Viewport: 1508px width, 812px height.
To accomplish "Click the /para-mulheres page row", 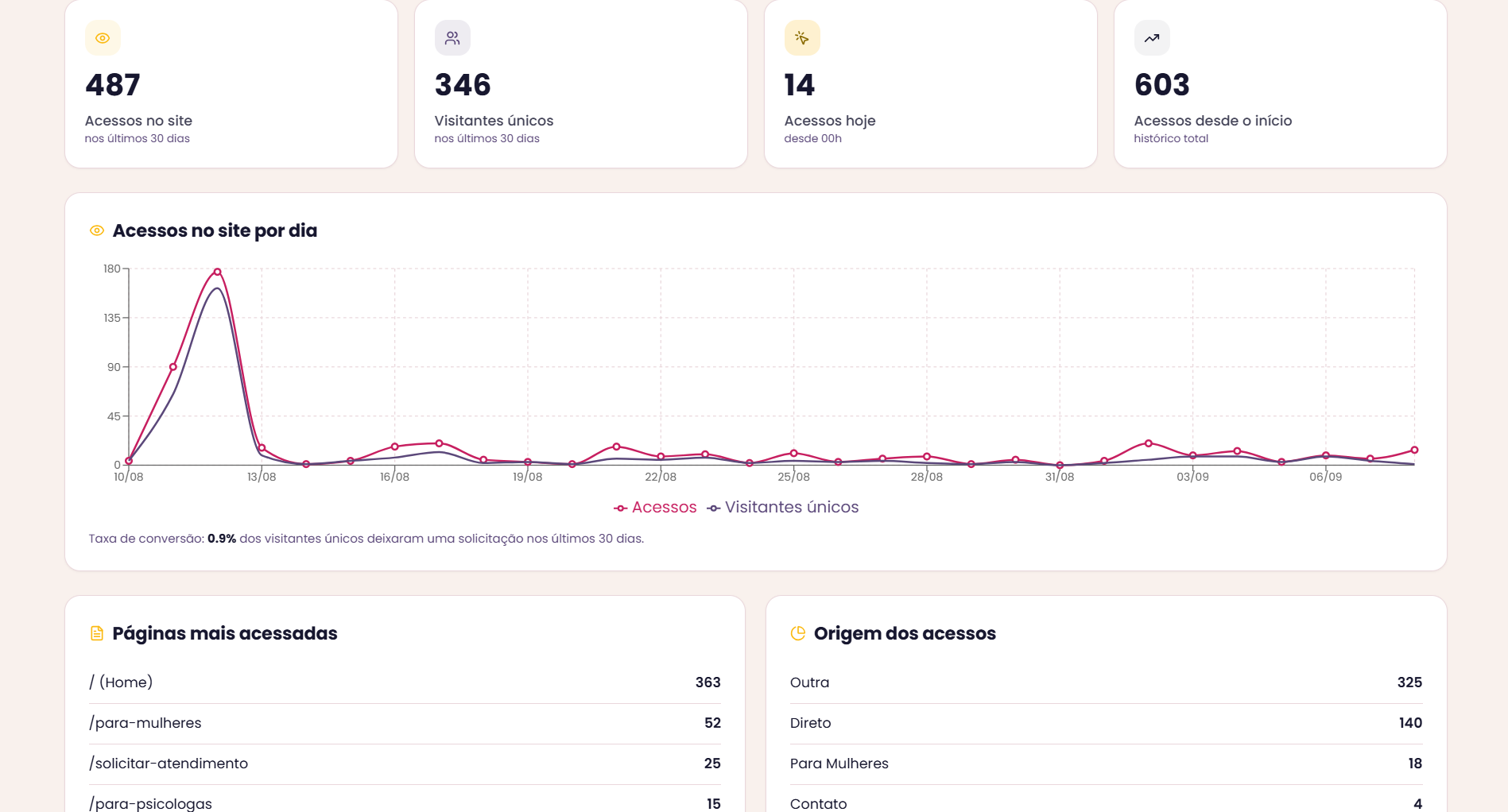I will [405, 723].
